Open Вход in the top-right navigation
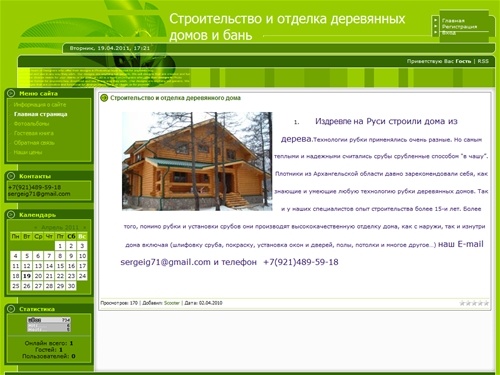Image resolution: width=500 pixels, height=375 pixels. (449, 33)
